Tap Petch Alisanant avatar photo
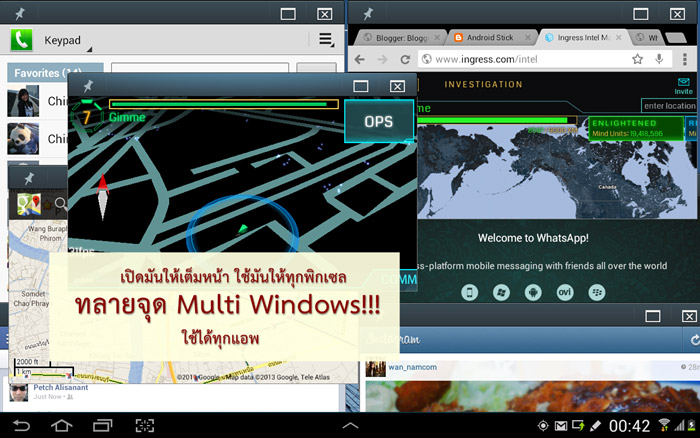Image resolution: width=700 pixels, height=438 pixels. (19, 392)
